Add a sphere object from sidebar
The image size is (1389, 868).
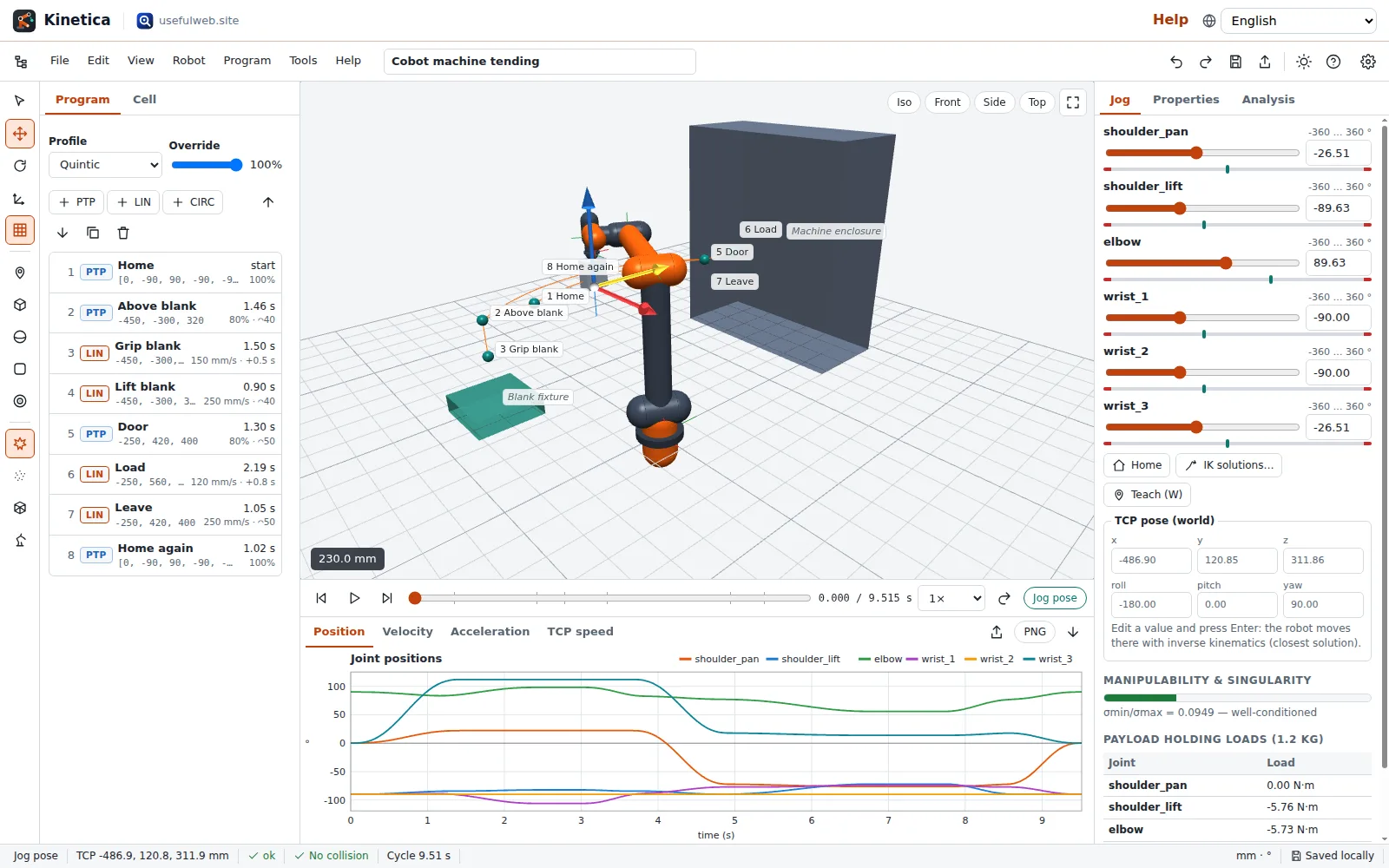pyautogui.click(x=20, y=337)
